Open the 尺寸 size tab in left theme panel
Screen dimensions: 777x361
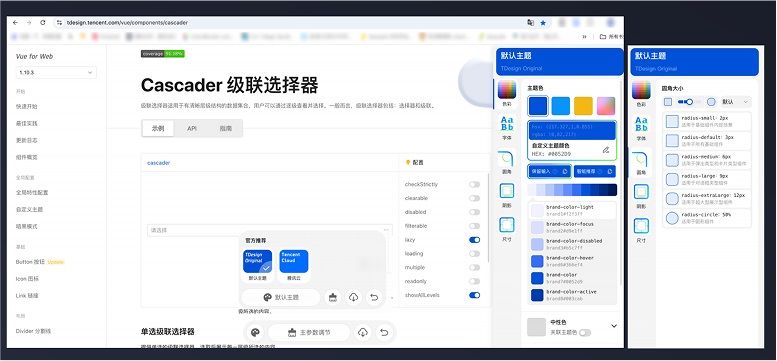click(506, 230)
